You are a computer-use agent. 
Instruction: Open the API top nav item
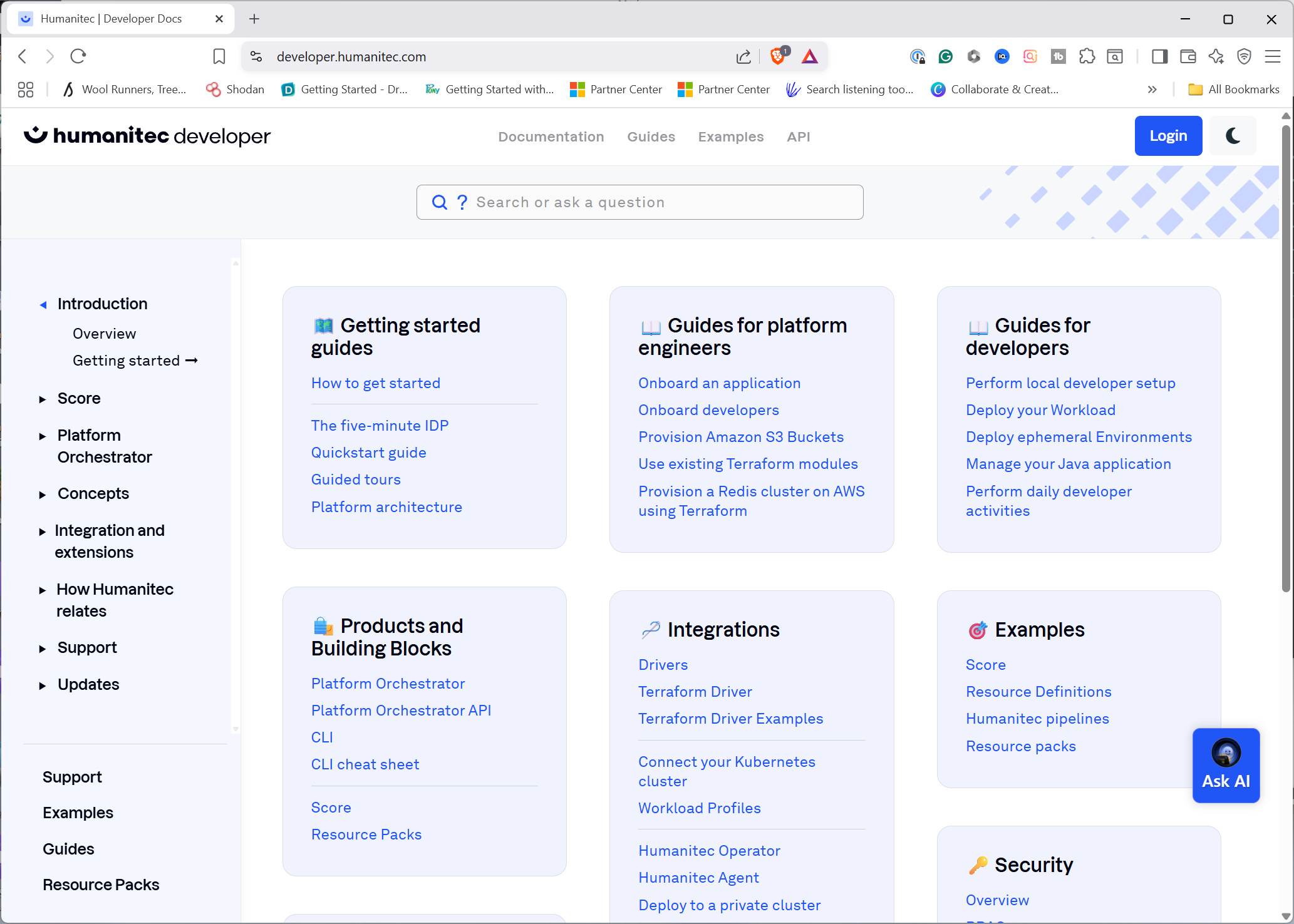pos(799,136)
